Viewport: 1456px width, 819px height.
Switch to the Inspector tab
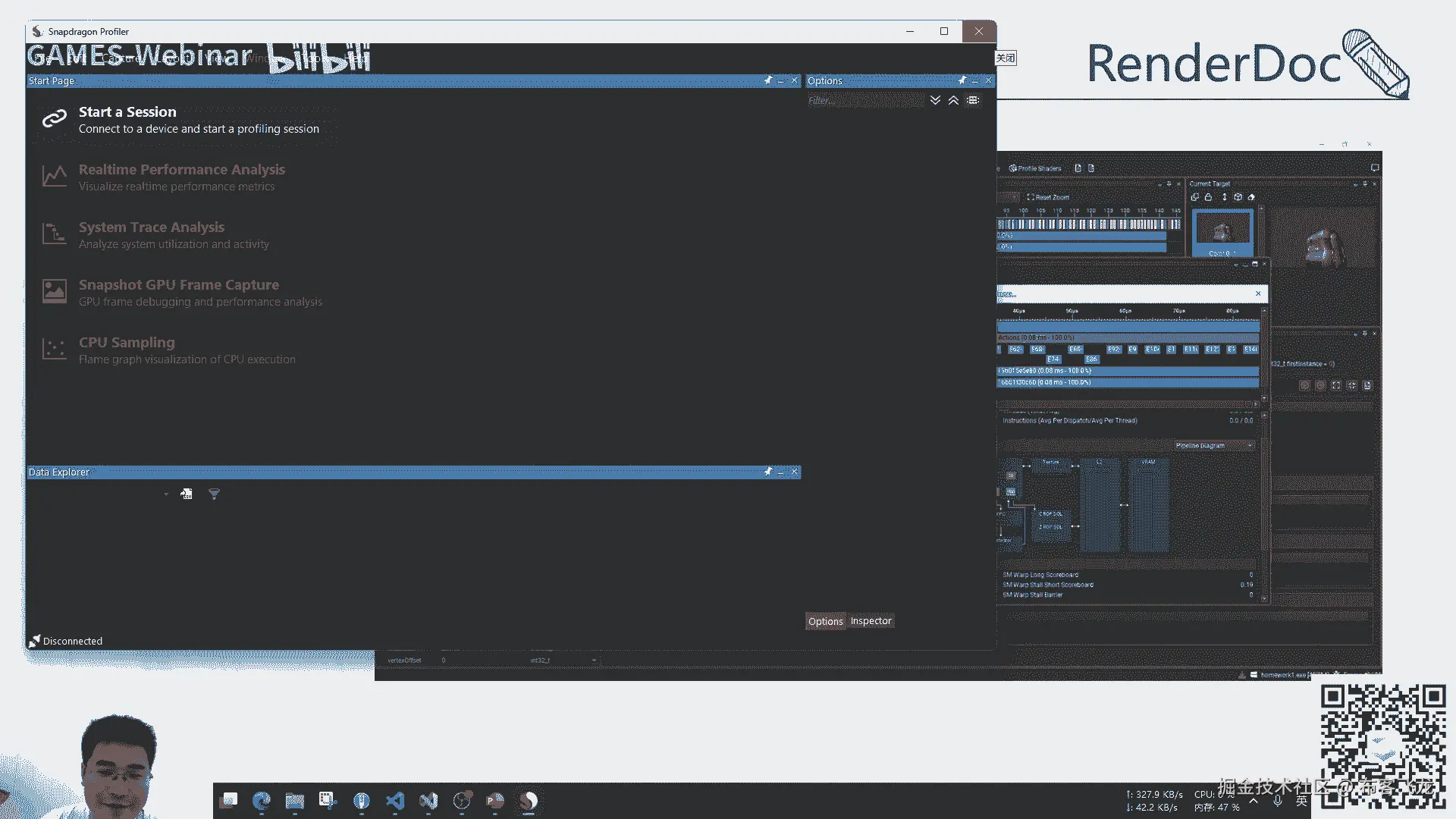click(871, 621)
